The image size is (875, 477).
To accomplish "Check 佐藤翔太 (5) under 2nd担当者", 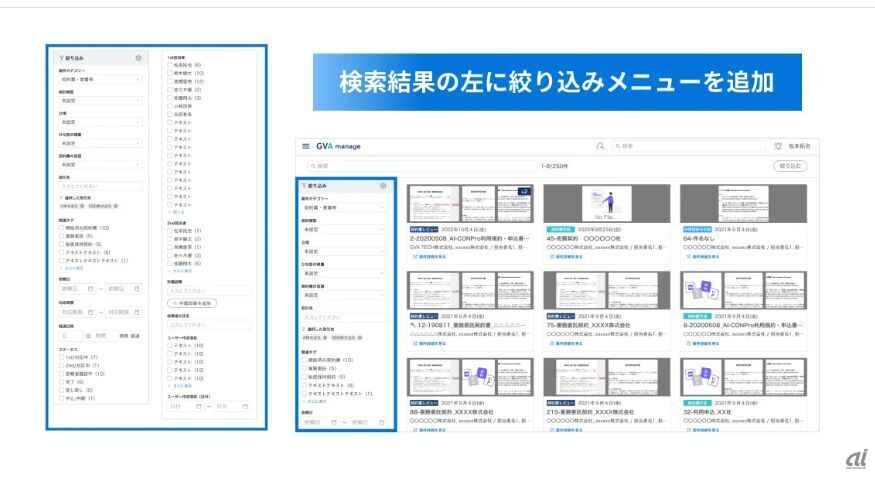I will click(170, 263).
